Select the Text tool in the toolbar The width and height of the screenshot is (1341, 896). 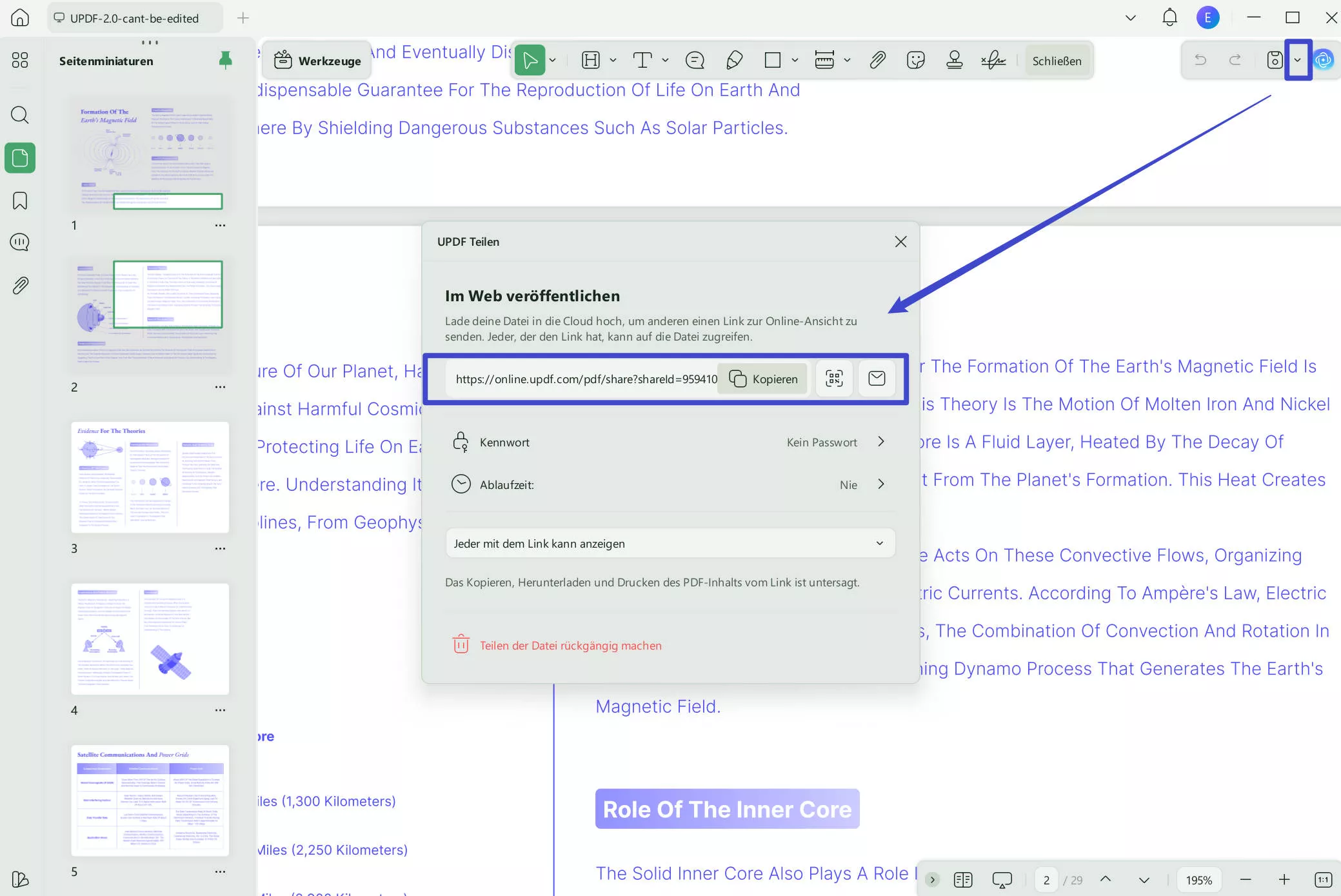643,60
